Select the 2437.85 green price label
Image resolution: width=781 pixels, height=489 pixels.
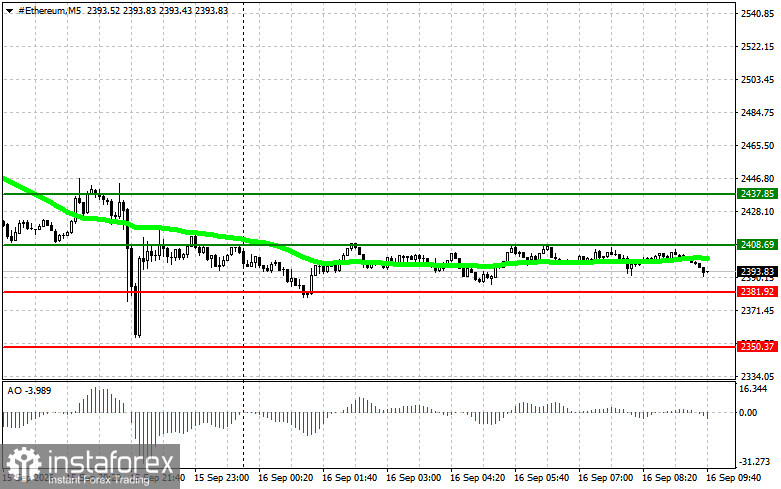pyautogui.click(x=757, y=194)
